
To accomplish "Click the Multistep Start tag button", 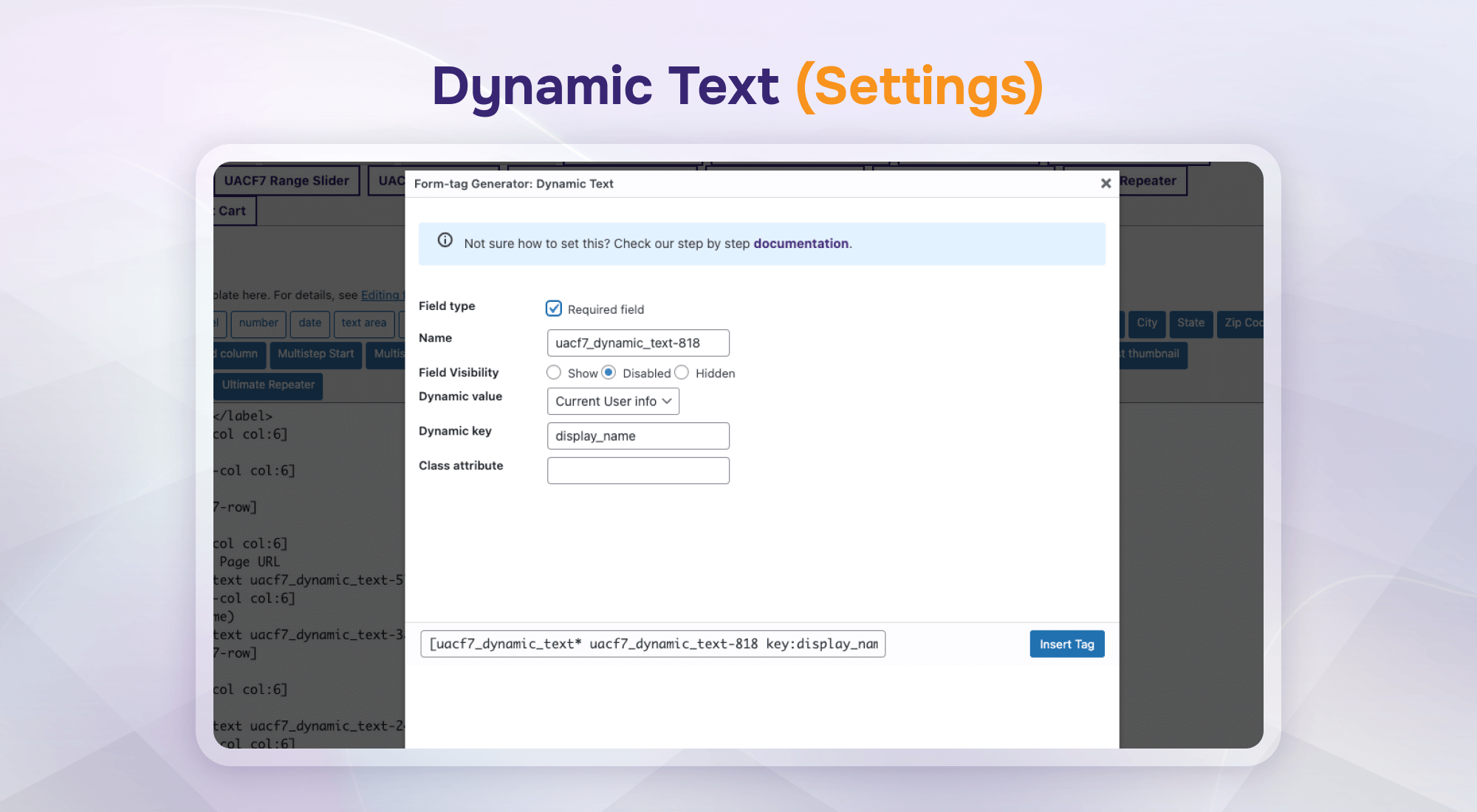I will click(x=316, y=354).
